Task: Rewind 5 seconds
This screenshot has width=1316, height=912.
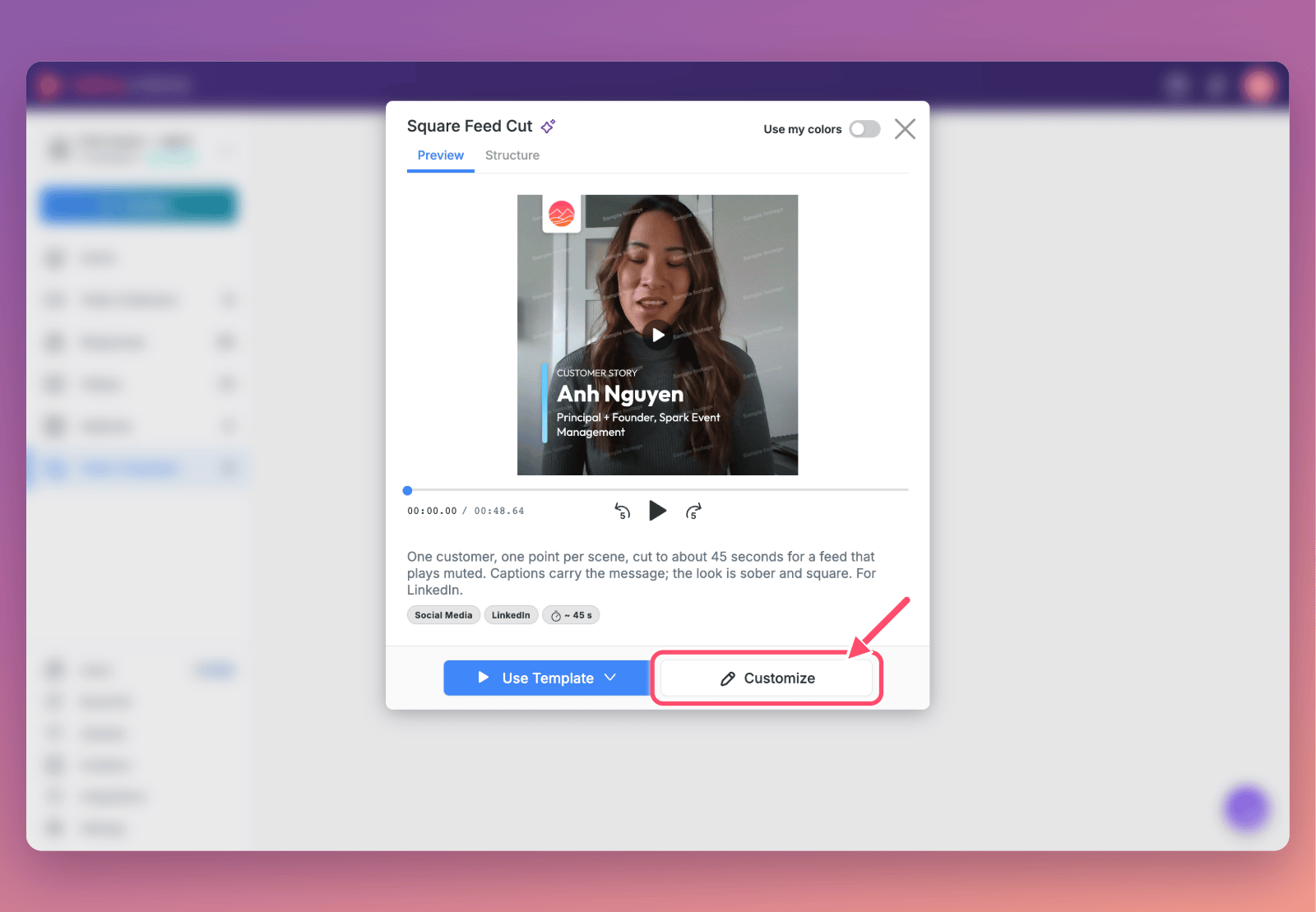Action: point(623,512)
